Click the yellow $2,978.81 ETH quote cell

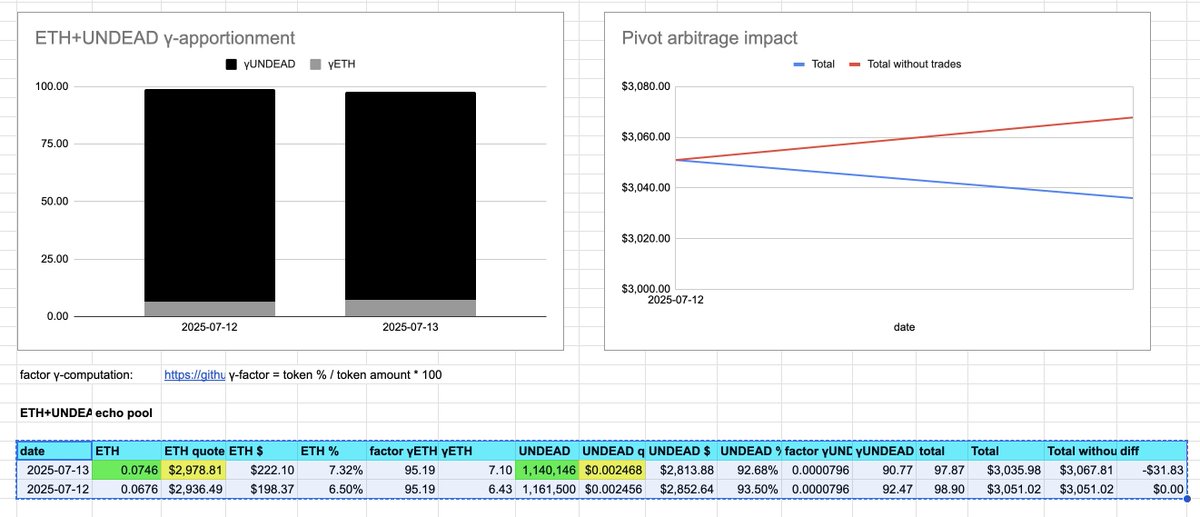pyautogui.click(x=194, y=471)
